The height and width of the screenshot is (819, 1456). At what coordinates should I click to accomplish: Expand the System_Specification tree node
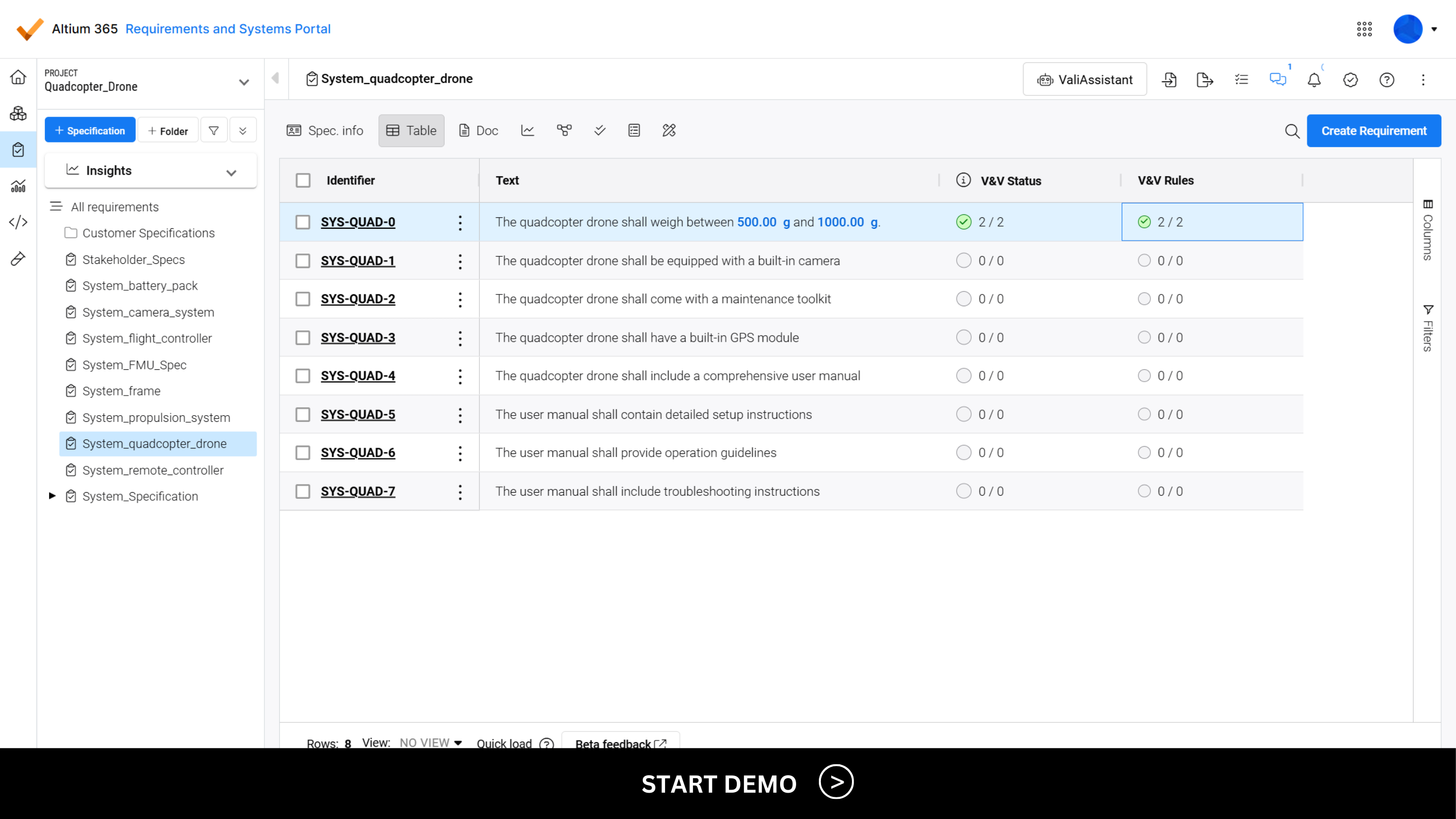pos(52,496)
